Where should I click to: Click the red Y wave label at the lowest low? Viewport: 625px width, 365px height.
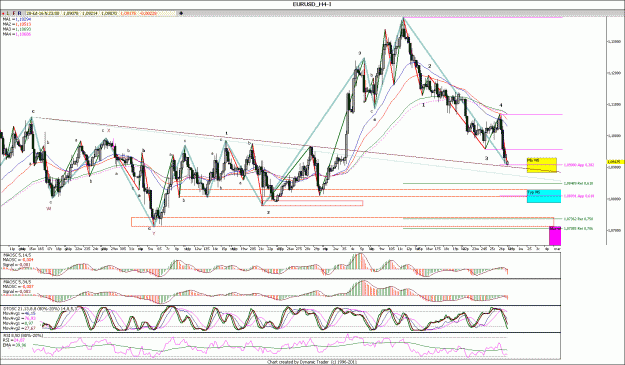pos(154,233)
